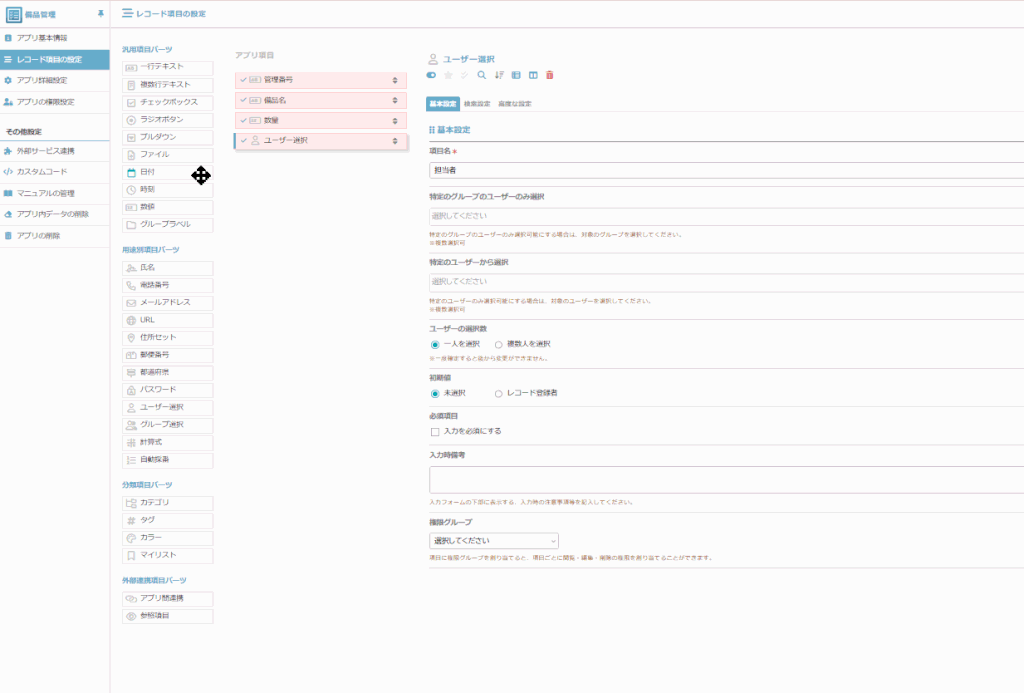The width and height of the screenshot is (1024, 693).
Task: Click the star icon under ユーザー選択
Action: (x=448, y=75)
